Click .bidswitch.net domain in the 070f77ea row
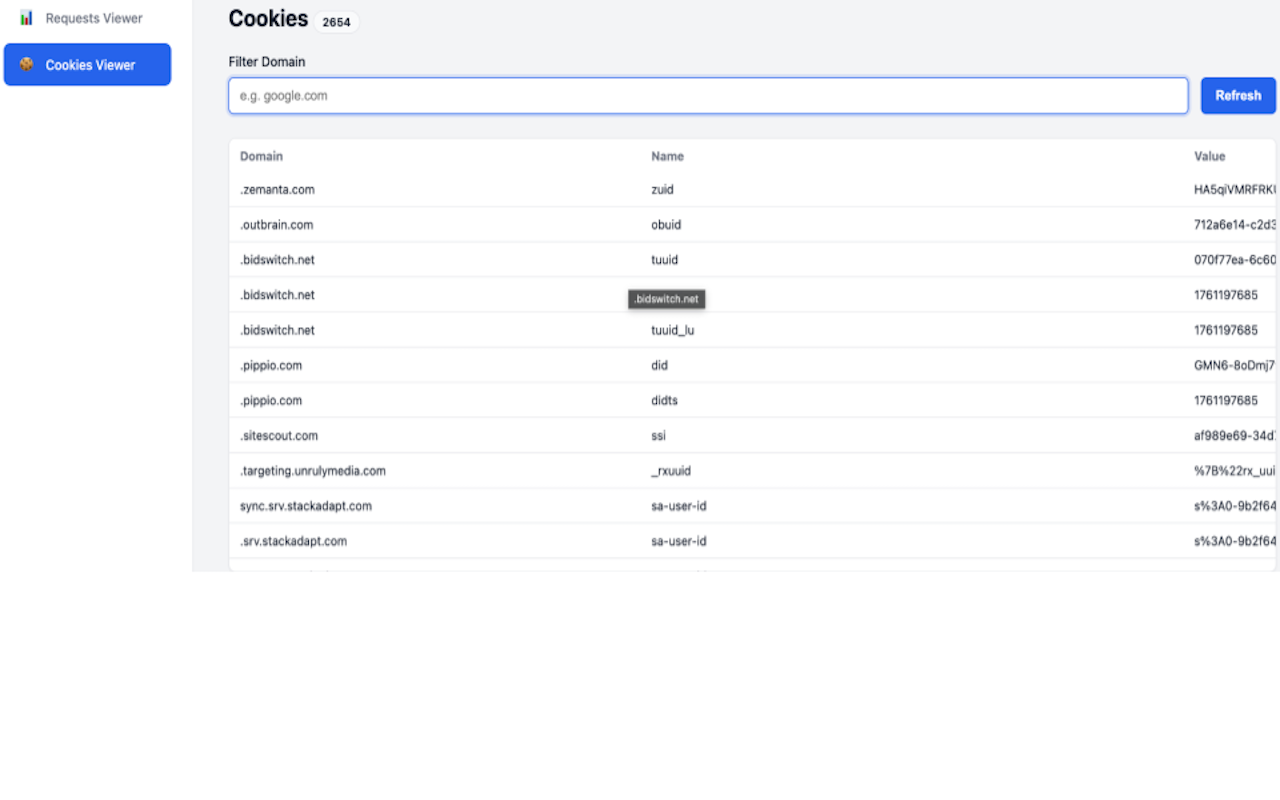Image resolution: width=1280 pixels, height=800 pixels. click(x=277, y=260)
